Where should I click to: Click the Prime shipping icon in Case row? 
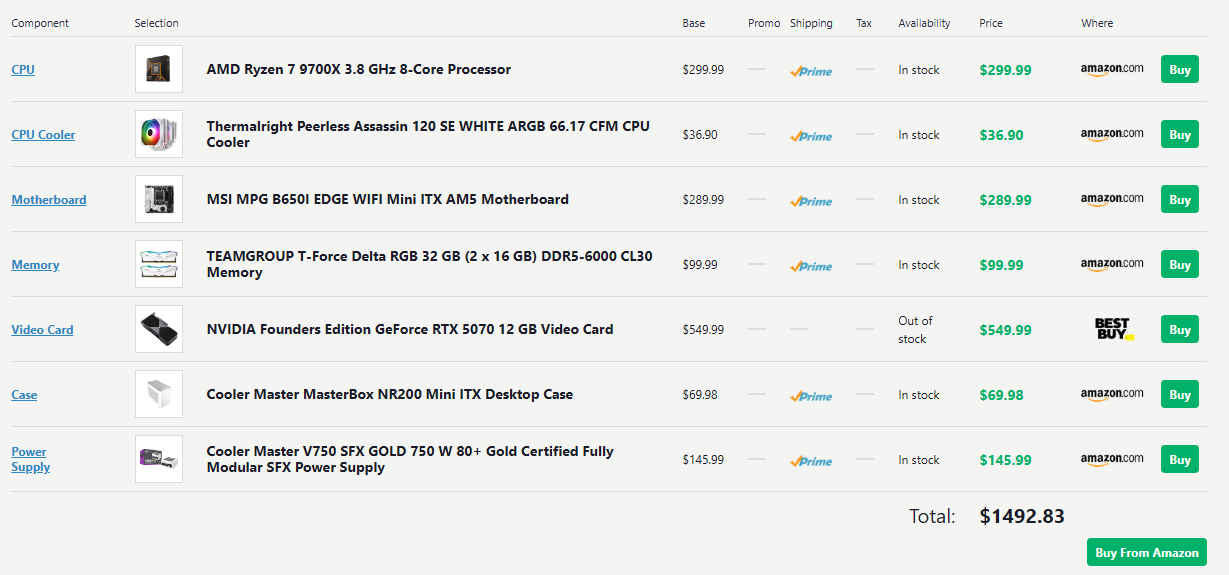click(x=811, y=396)
